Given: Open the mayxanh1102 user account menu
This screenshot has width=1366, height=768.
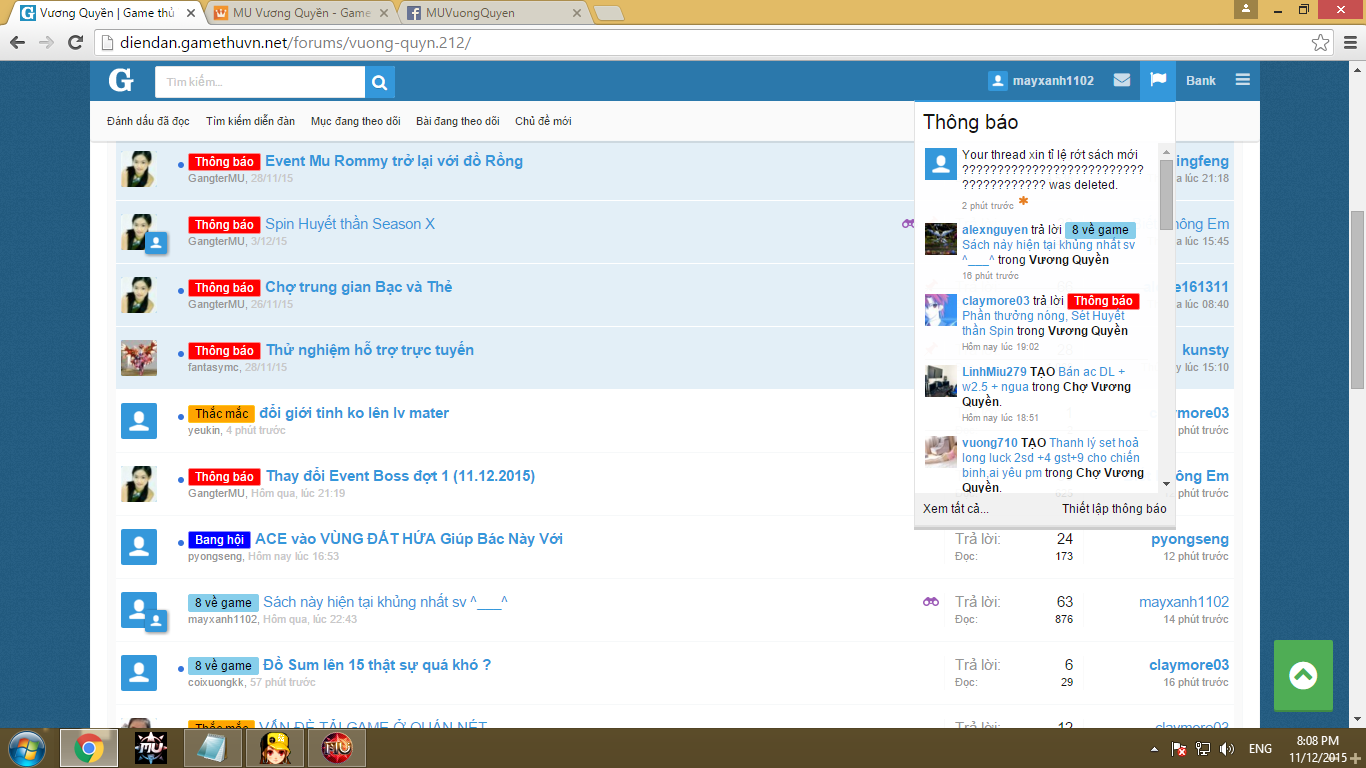Looking at the screenshot, I should (x=1042, y=81).
